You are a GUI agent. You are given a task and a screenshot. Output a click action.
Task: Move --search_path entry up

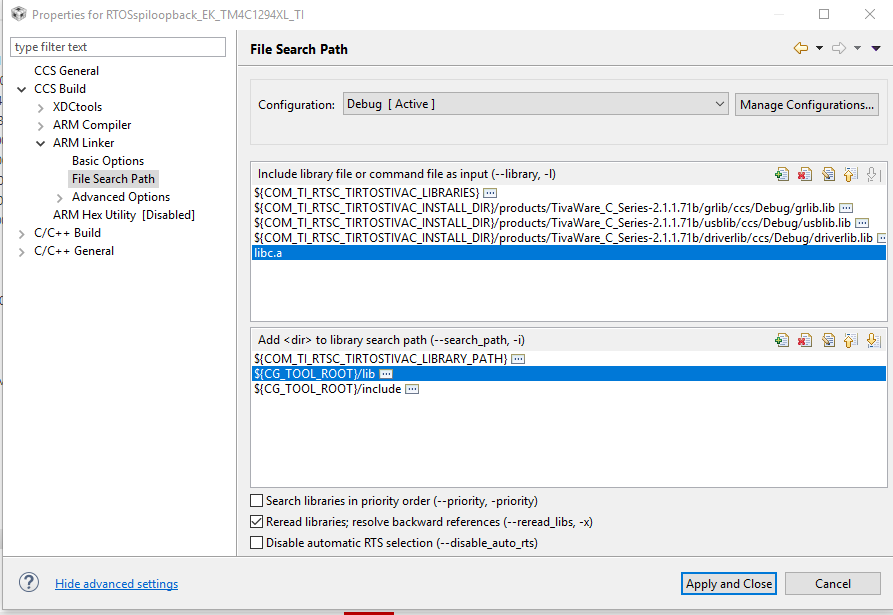click(x=850, y=341)
